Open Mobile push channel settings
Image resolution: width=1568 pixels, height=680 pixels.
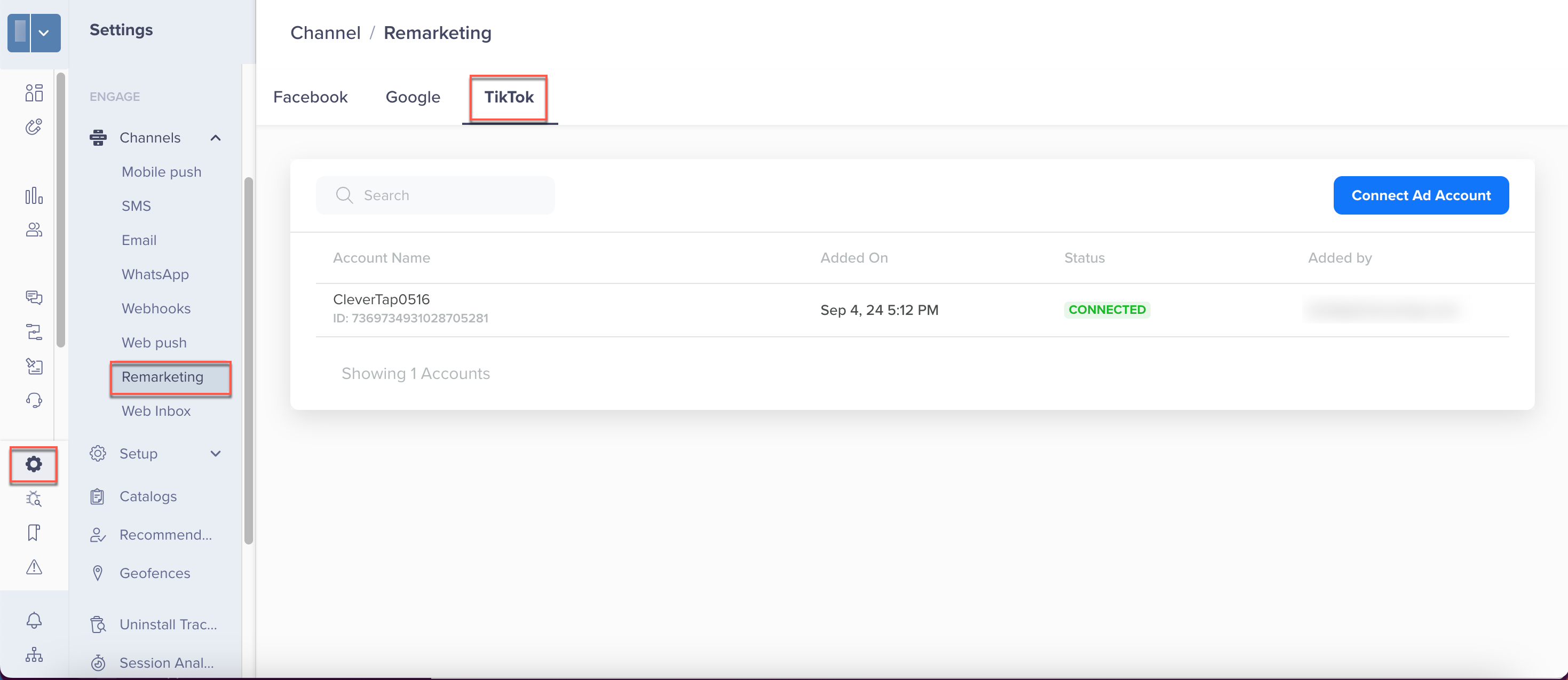161,172
